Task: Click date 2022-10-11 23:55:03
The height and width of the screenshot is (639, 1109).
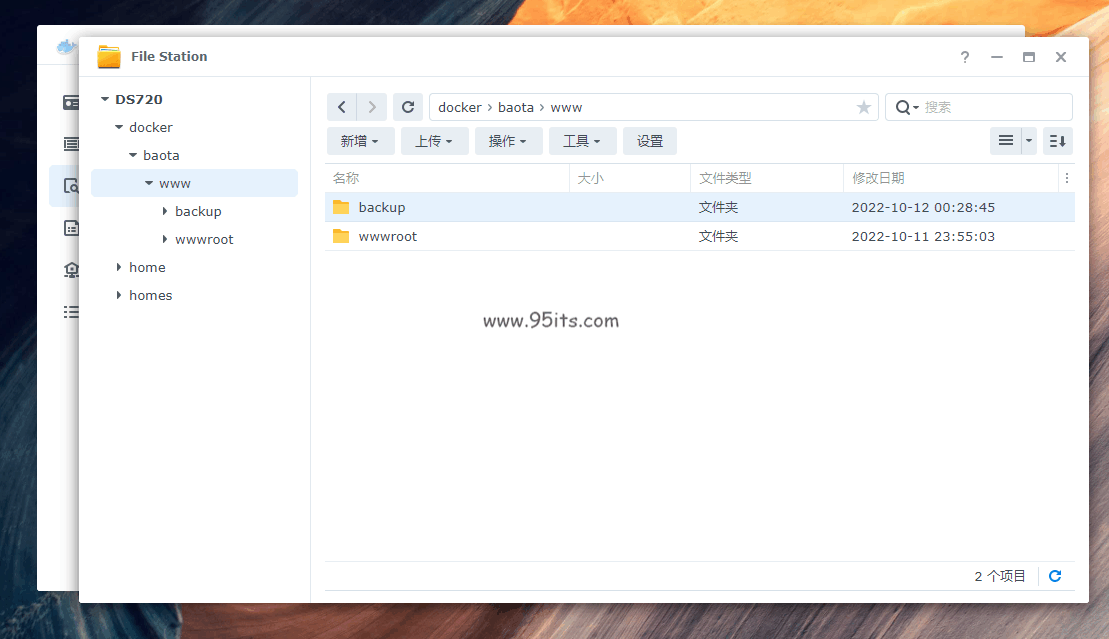Action: point(923,236)
